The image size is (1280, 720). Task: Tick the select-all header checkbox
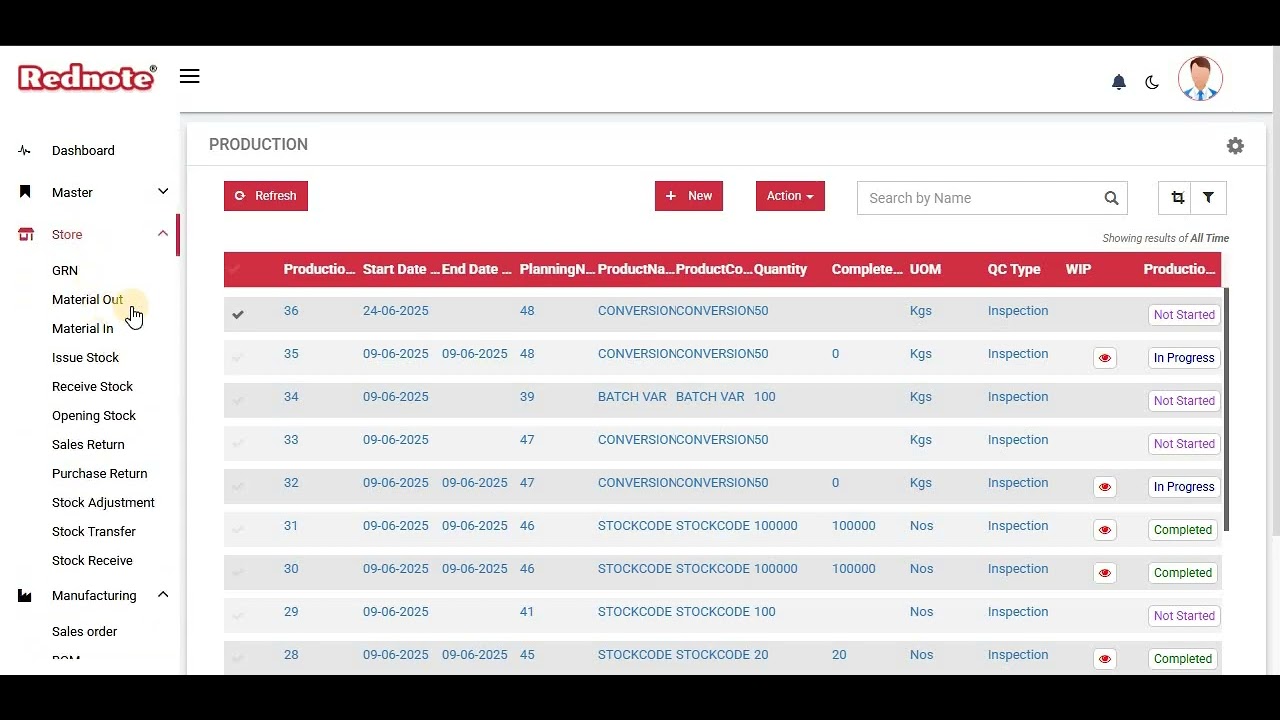click(x=237, y=269)
